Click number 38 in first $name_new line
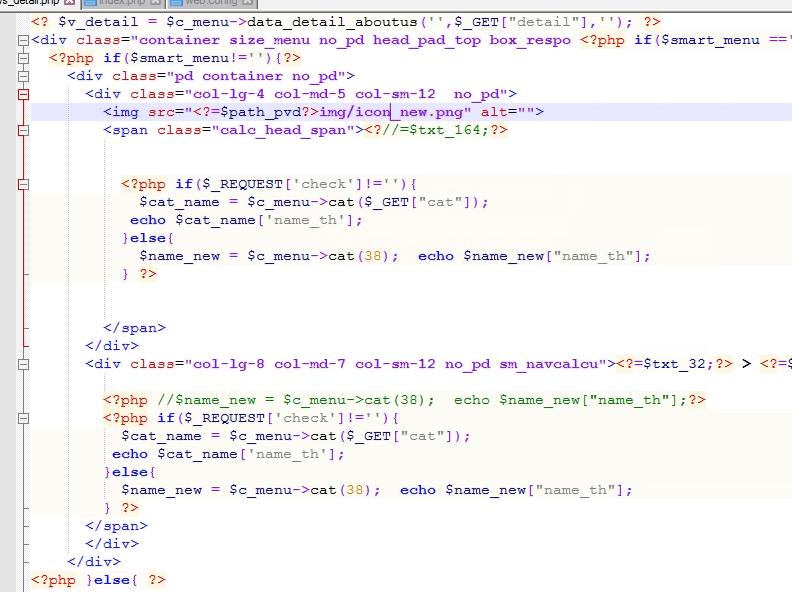The width and height of the screenshot is (792, 593). click(x=372, y=257)
